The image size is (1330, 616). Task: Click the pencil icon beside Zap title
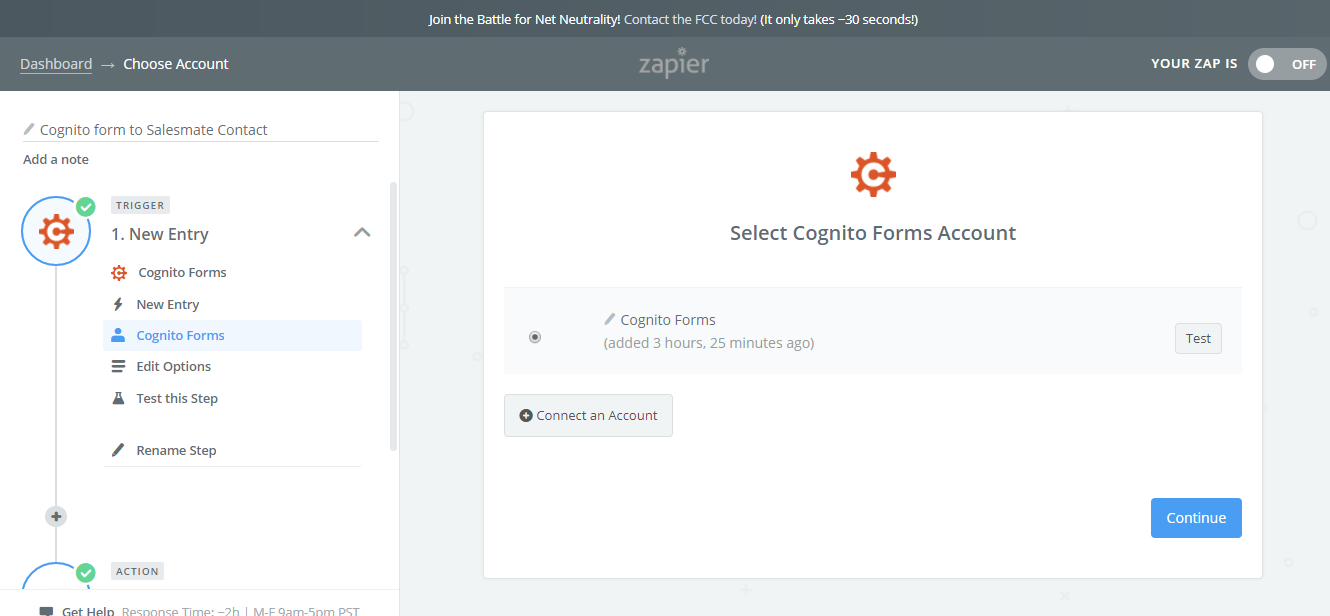coord(29,129)
